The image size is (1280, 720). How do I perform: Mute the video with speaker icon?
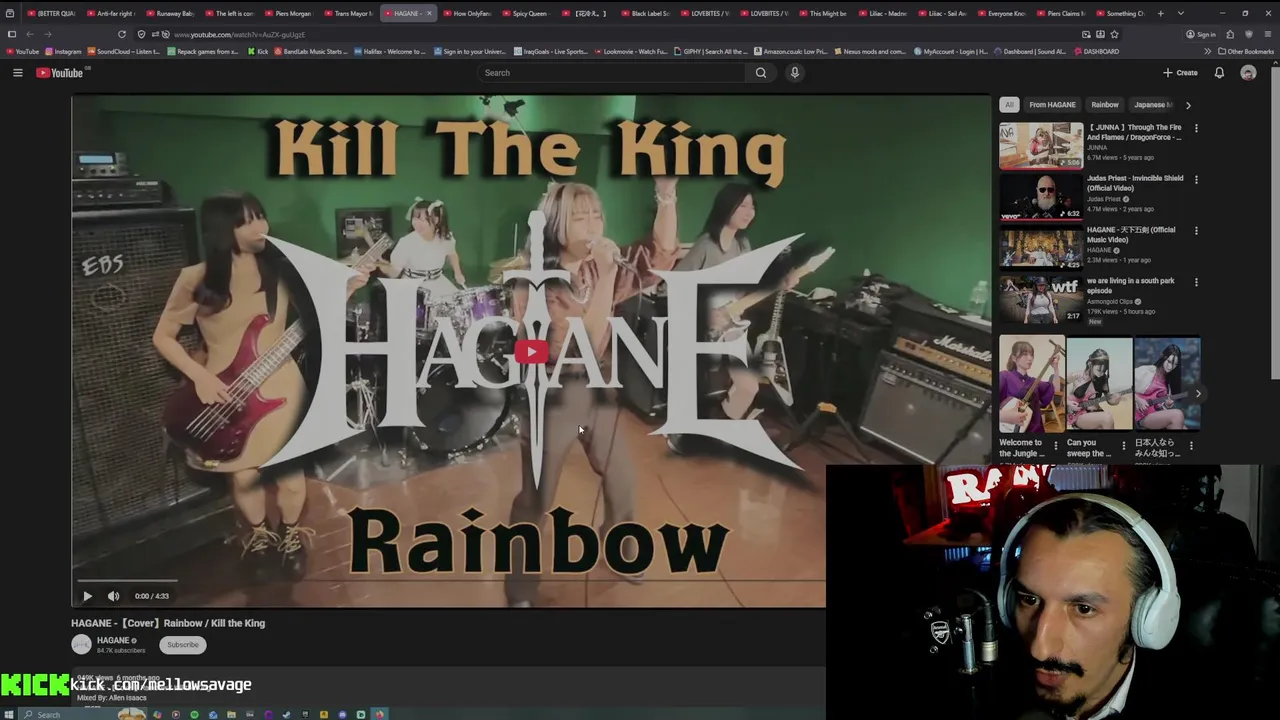pos(113,596)
